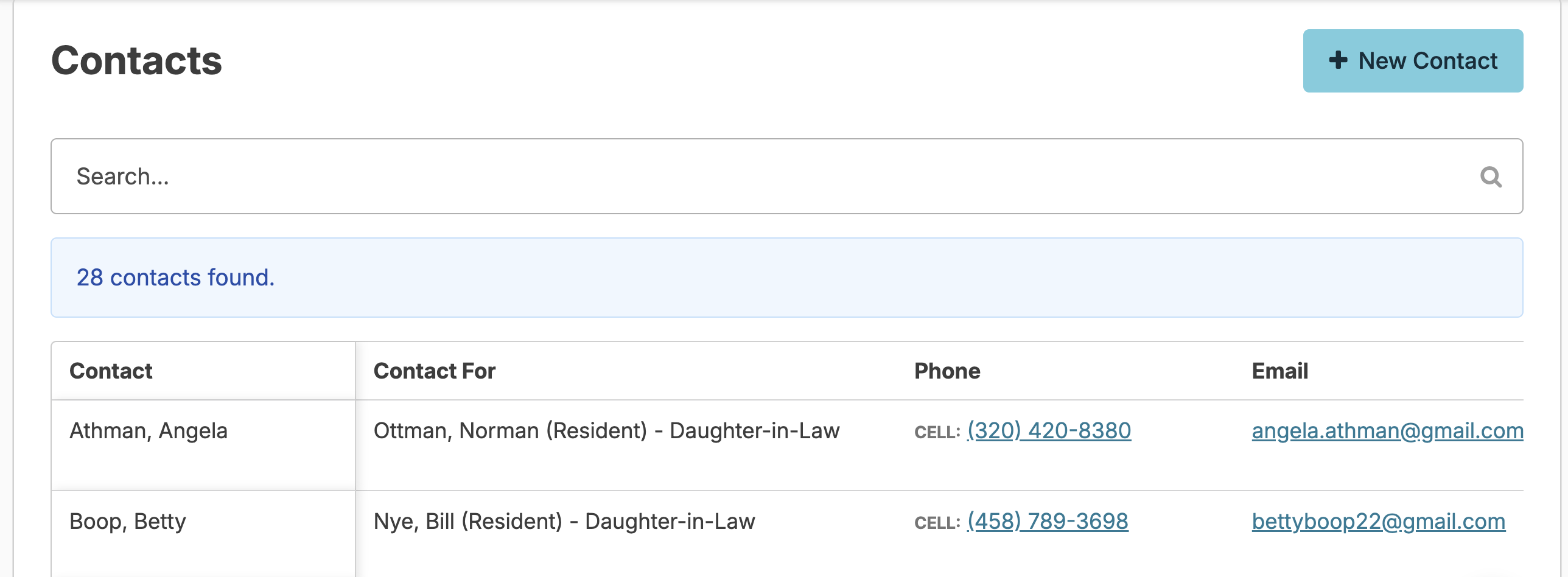Click the Contact column header
This screenshot has width=1568, height=577.
[111, 371]
